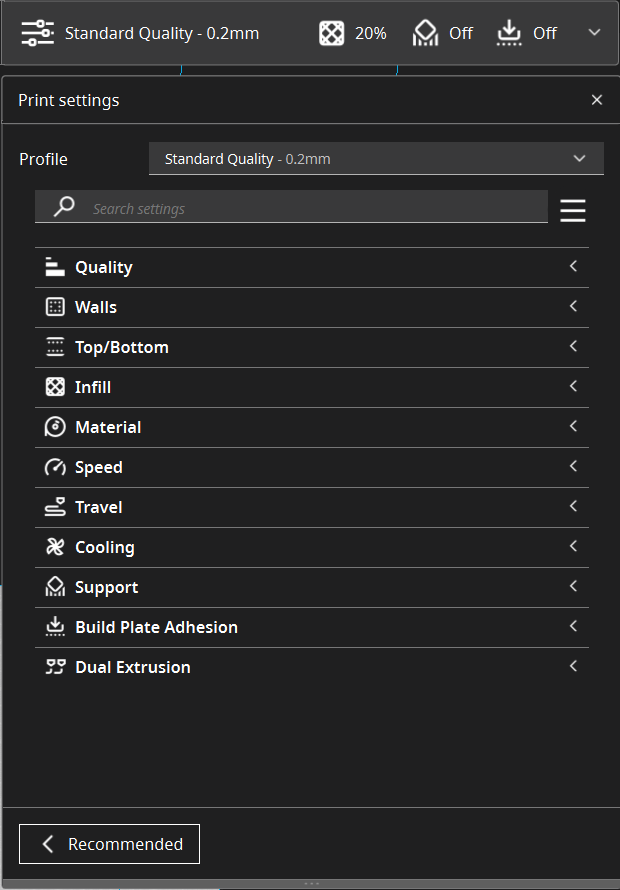The image size is (620, 890).
Task: Expand the Travel section chevron
Action: click(573, 506)
